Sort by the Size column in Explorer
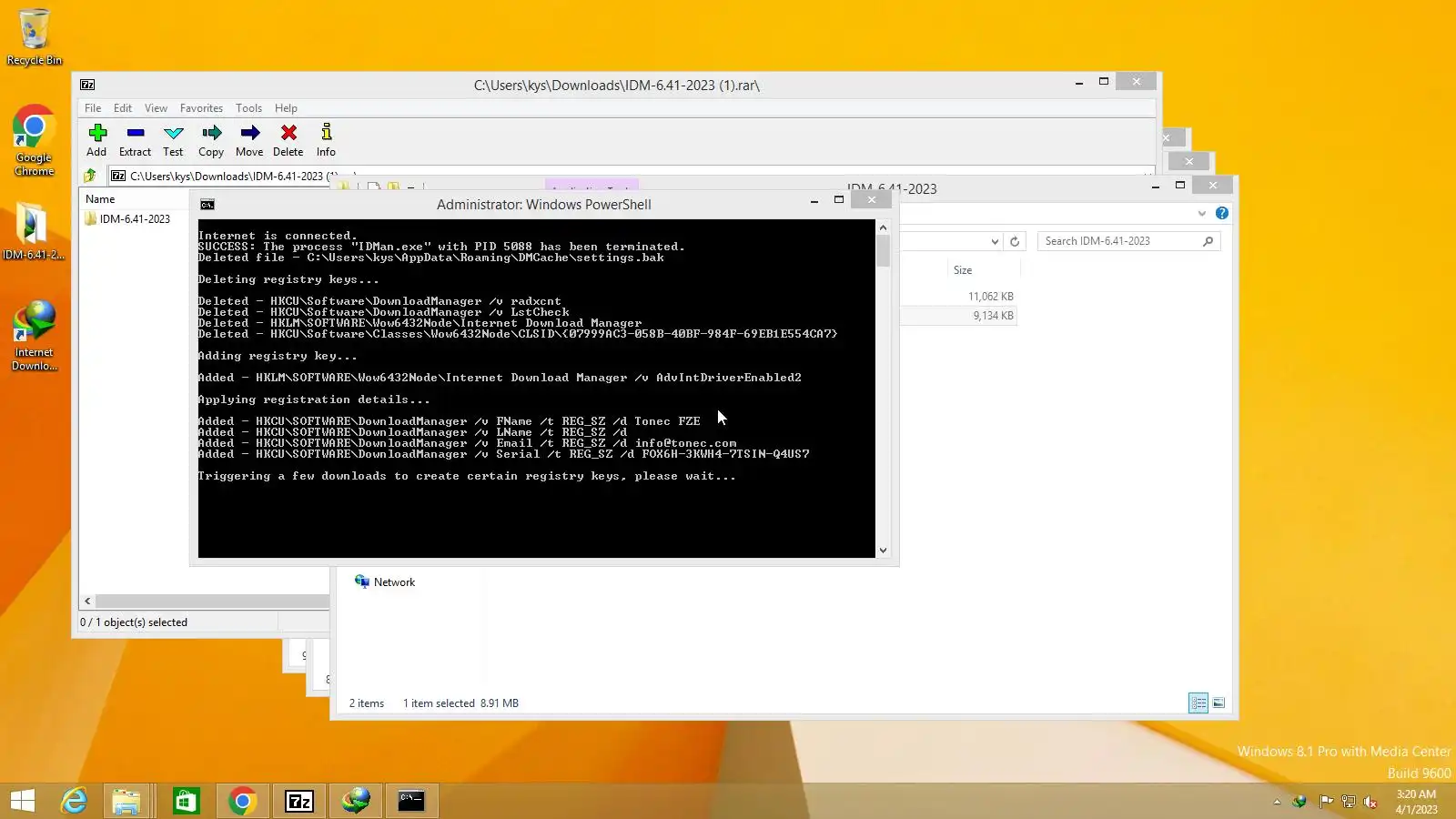 click(963, 270)
